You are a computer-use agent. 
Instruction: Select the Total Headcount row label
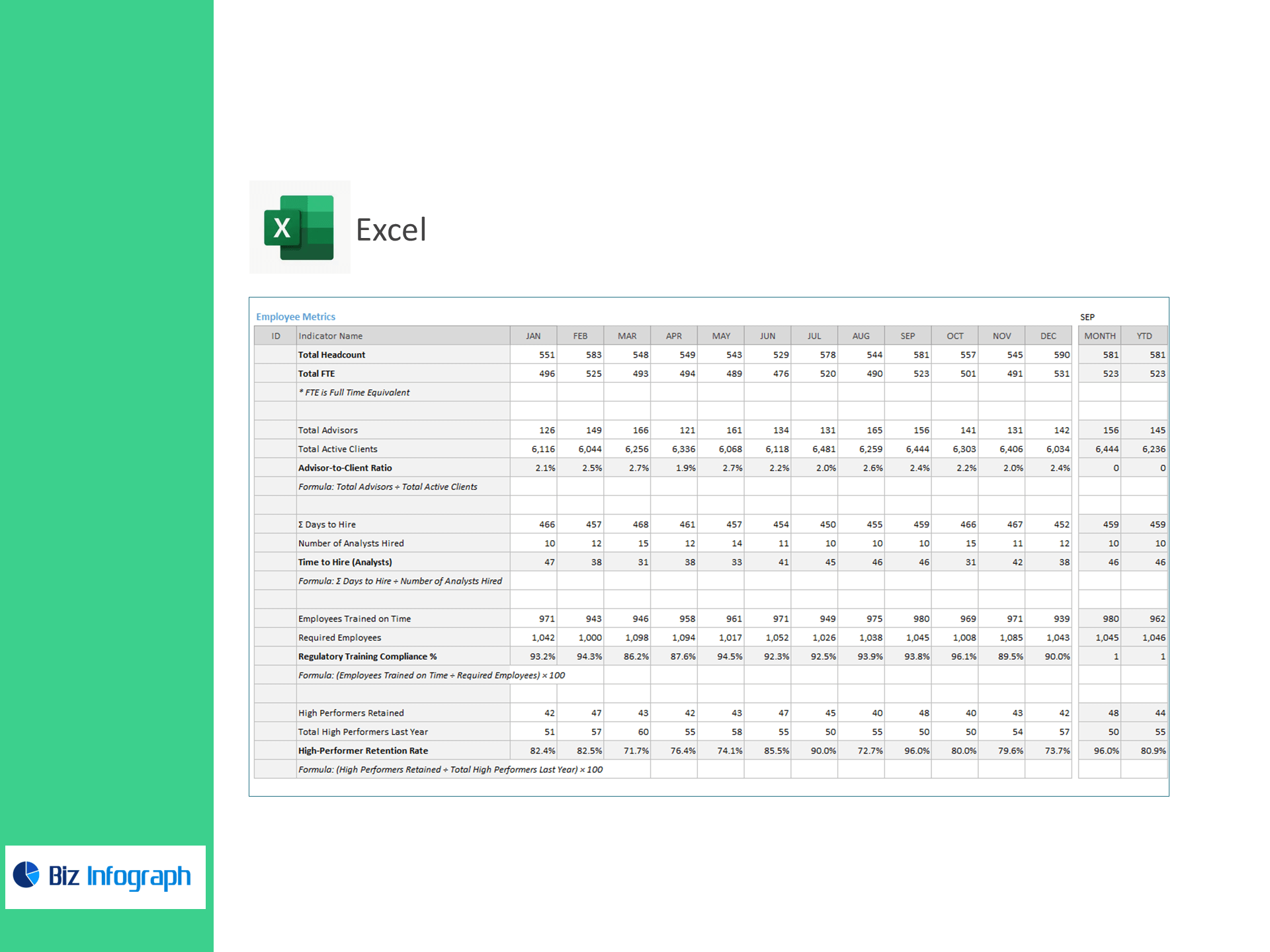pos(331,355)
